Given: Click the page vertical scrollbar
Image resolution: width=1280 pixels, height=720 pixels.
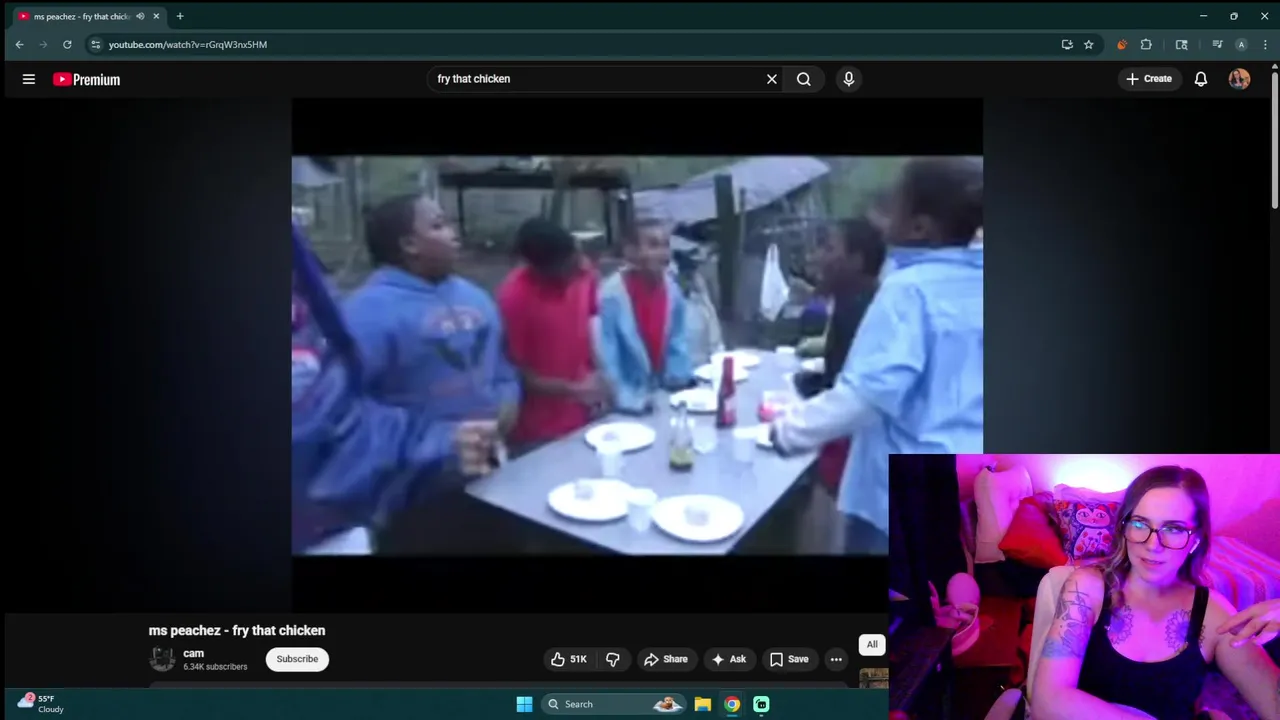Looking at the screenshot, I should coord(1274,138).
